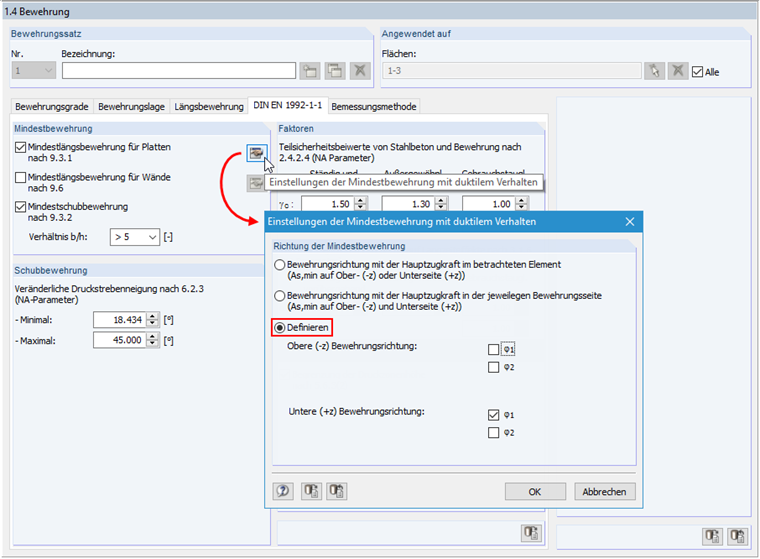The height and width of the screenshot is (559, 760).
Task: Adjust spinner of the 1.30 γc value
Action: 441,204
